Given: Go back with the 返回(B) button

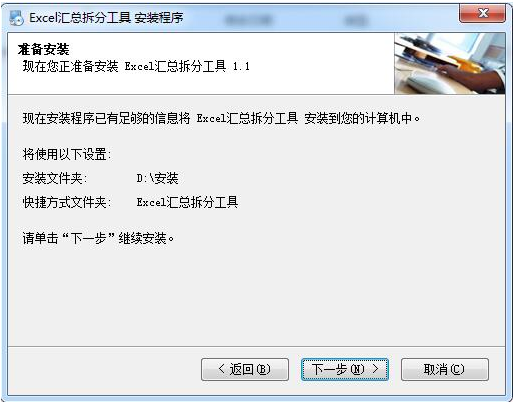Looking at the screenshot, I should 245,369.
